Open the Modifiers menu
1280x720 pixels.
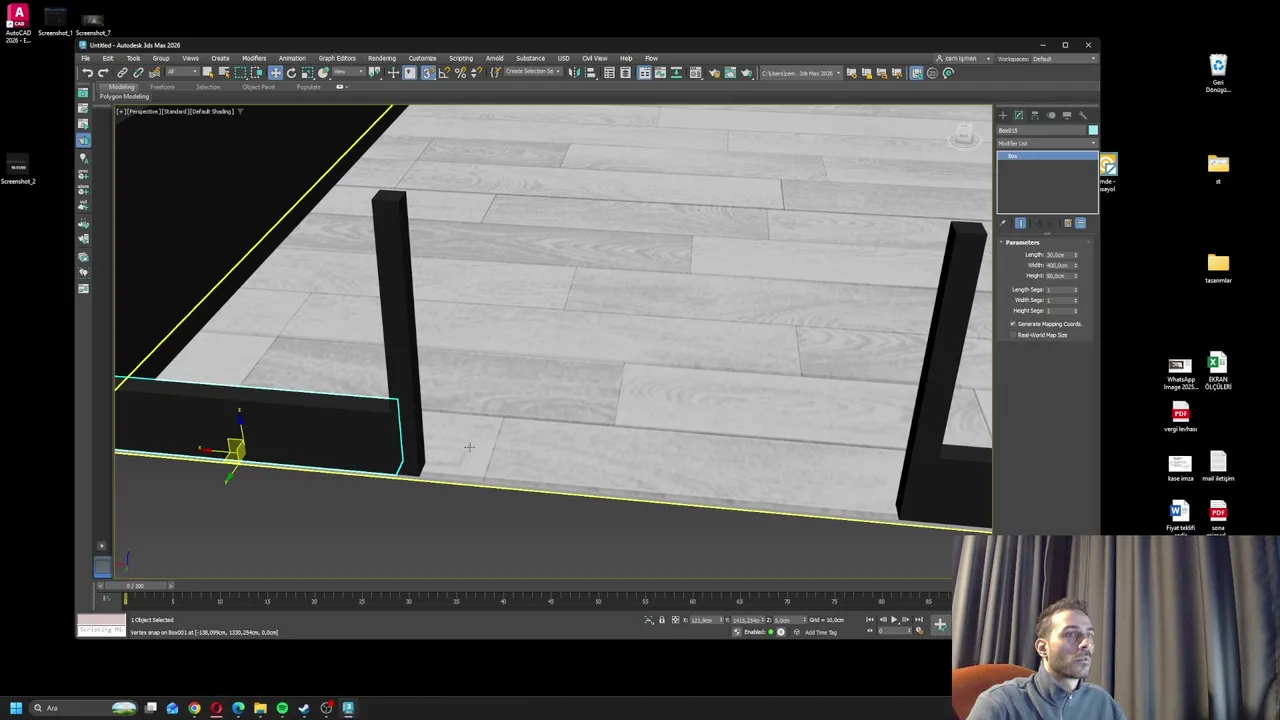(x=254, y=58)
